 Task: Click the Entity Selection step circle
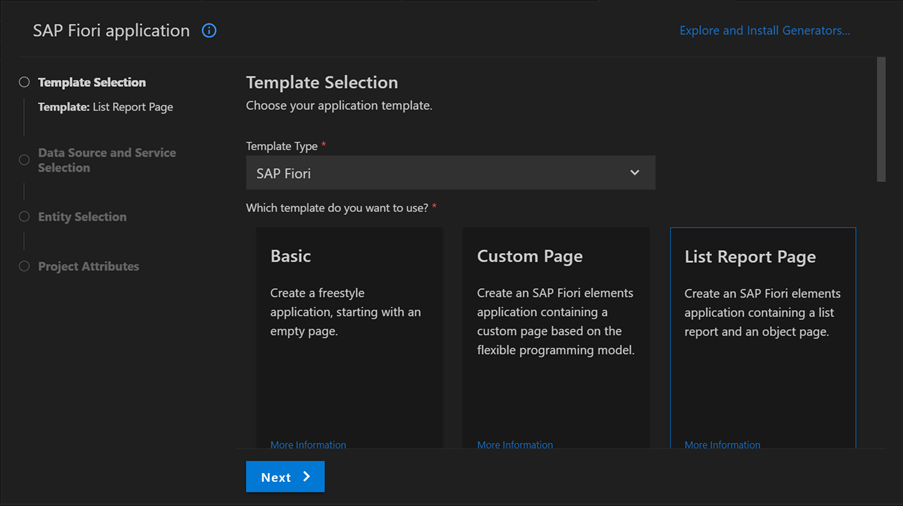[24, 216]
